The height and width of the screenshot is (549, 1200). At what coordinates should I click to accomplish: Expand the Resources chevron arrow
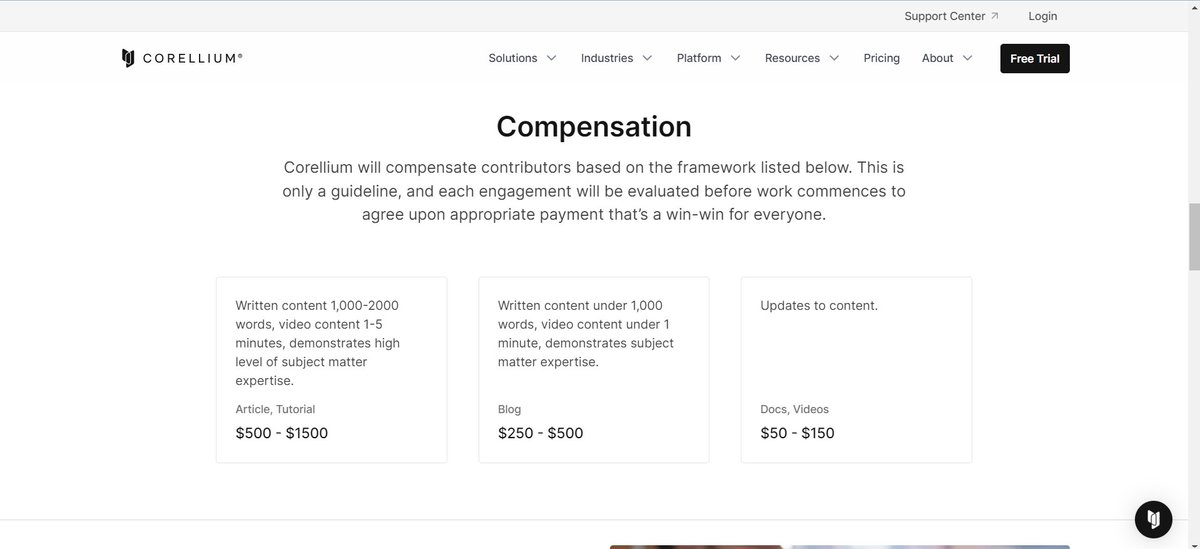[x=834, y=58]
